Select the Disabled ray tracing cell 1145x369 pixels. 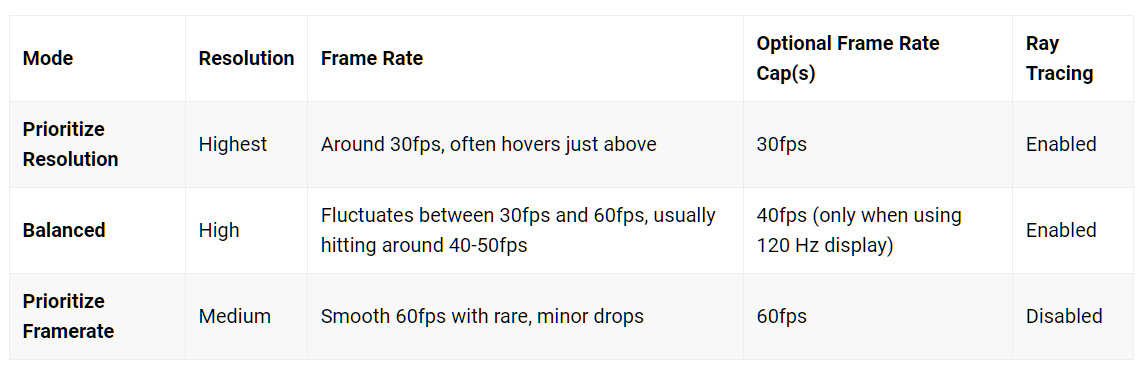pyautogui.click(x=1064, y=316)
